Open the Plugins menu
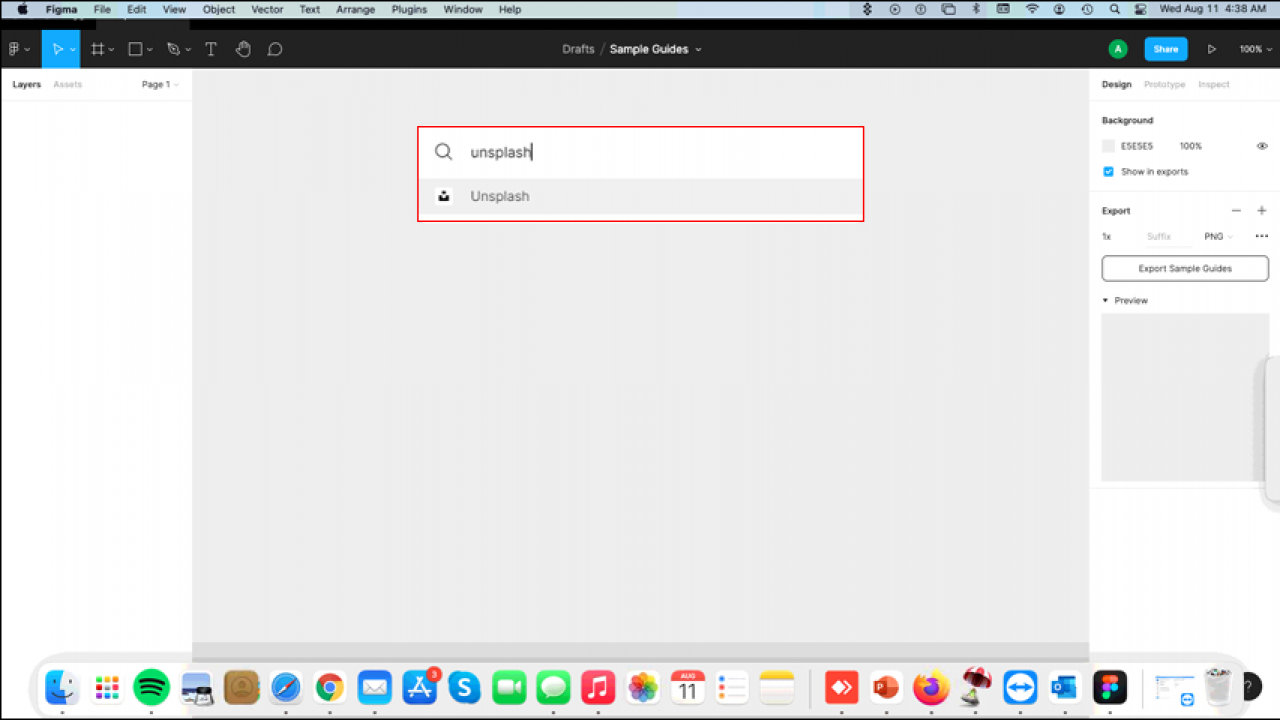Screen dimensions: 1280x720 pyautogui.click(x=409, y=9)
